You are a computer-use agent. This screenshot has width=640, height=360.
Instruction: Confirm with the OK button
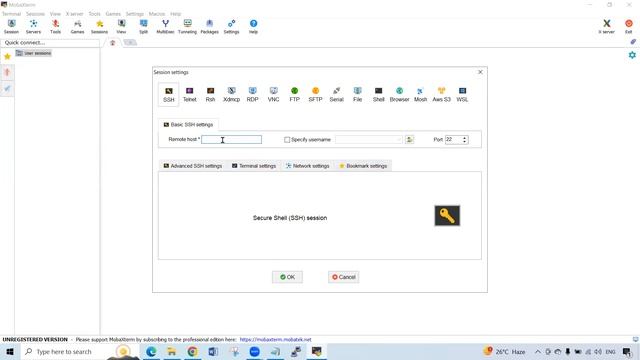287,277
